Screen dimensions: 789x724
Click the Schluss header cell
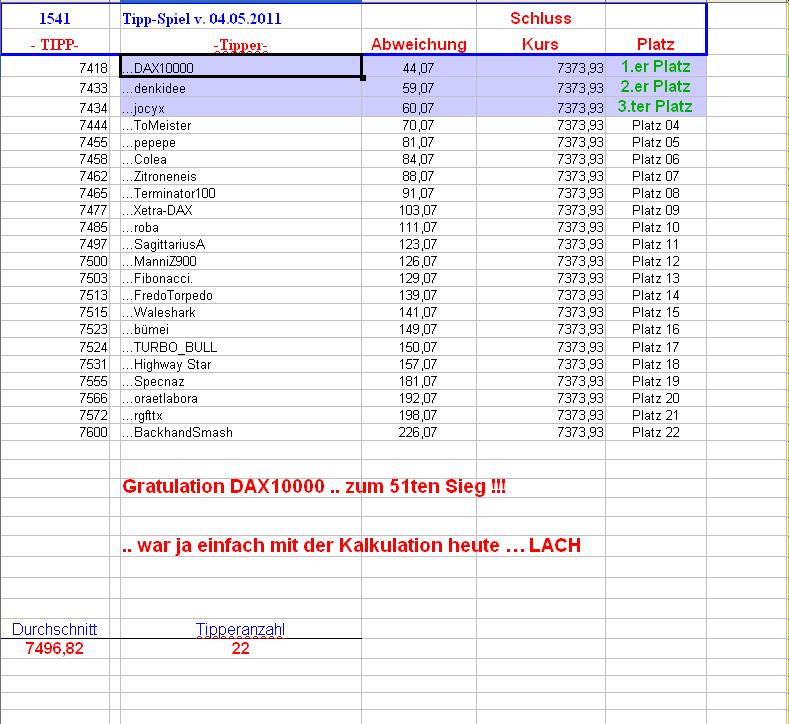coord(541,18)
